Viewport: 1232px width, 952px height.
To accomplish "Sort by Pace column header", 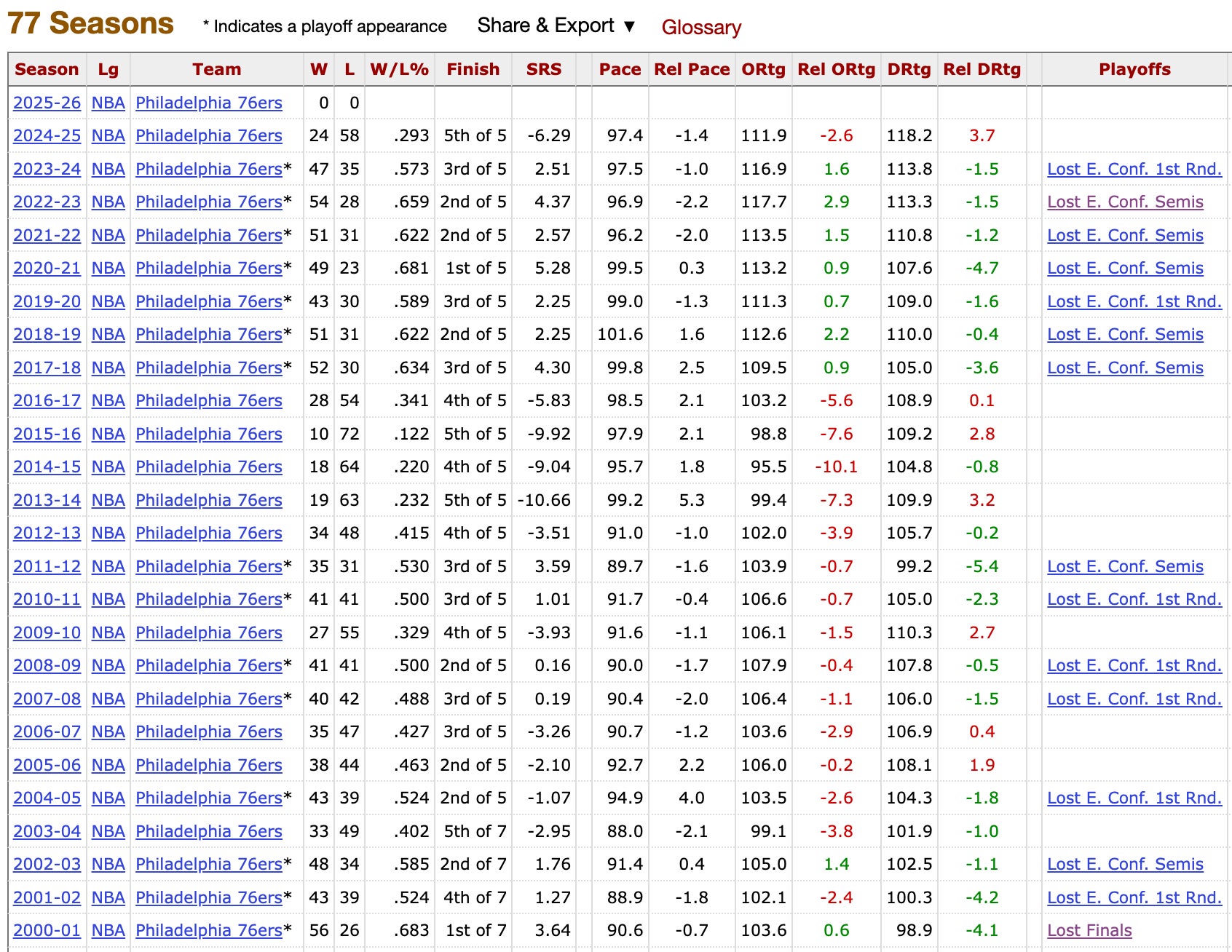I will 620,70.
